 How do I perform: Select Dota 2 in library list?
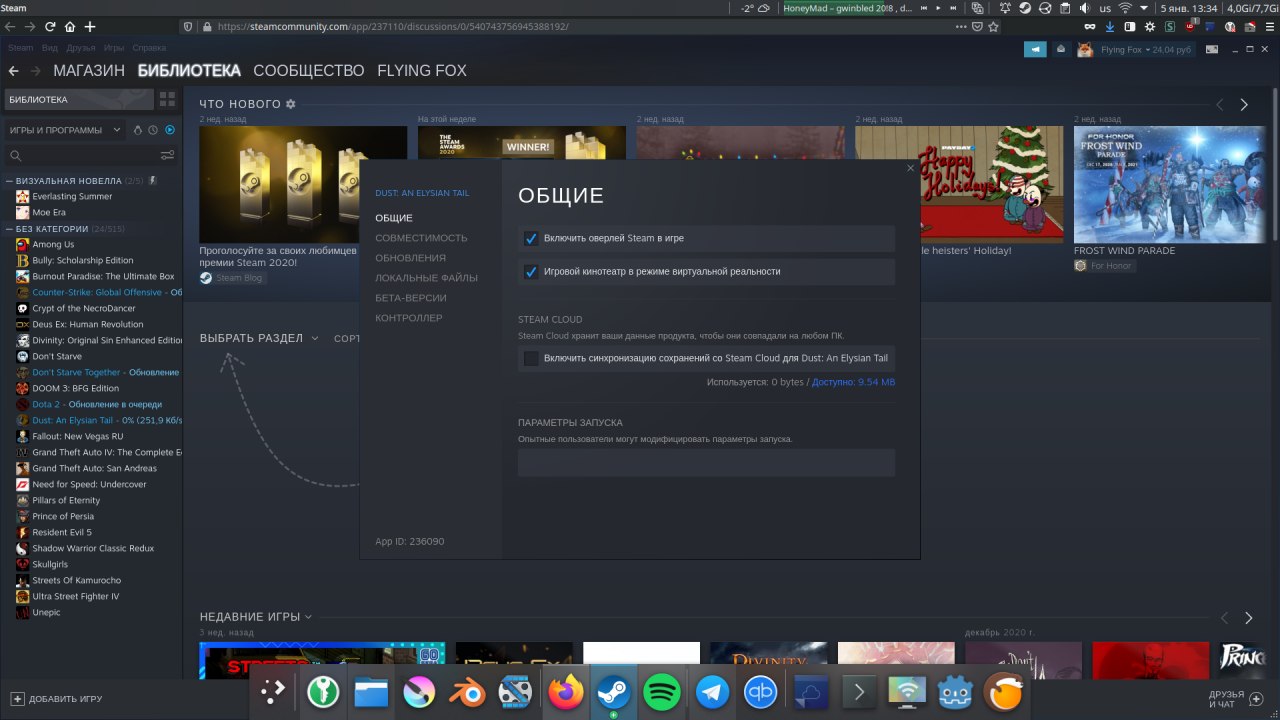coord(98,404)
